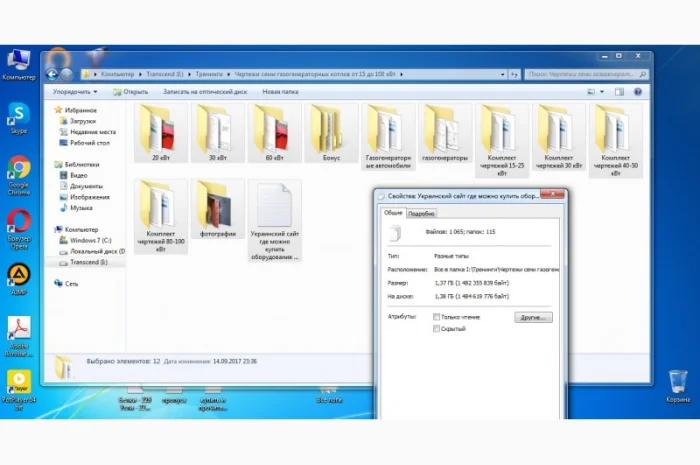Switch to the "Подробно" tab

(x=421, y=213)
